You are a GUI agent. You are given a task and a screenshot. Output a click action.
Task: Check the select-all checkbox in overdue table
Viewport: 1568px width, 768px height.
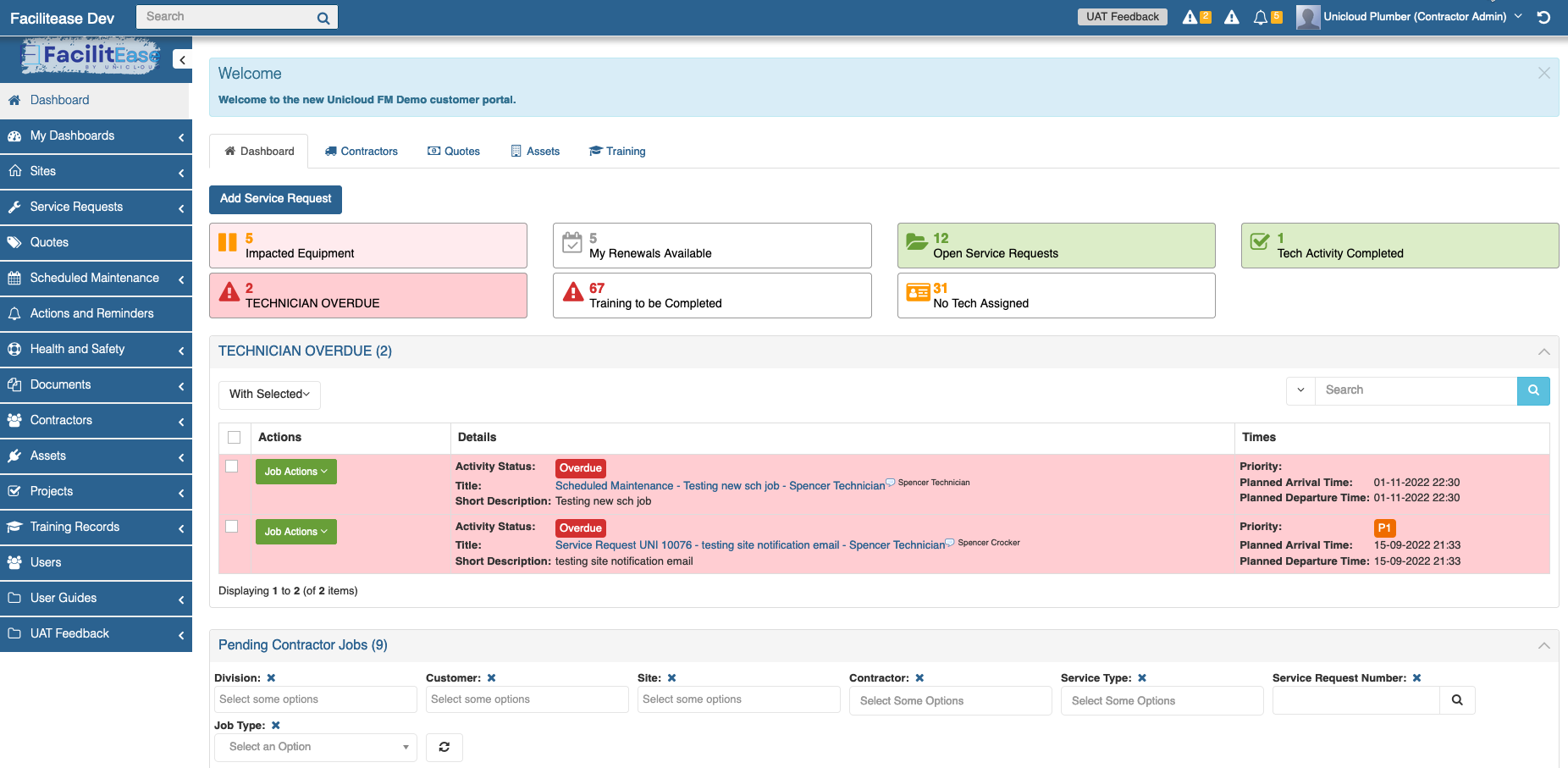pyautogui.click(x=235, y=437)
